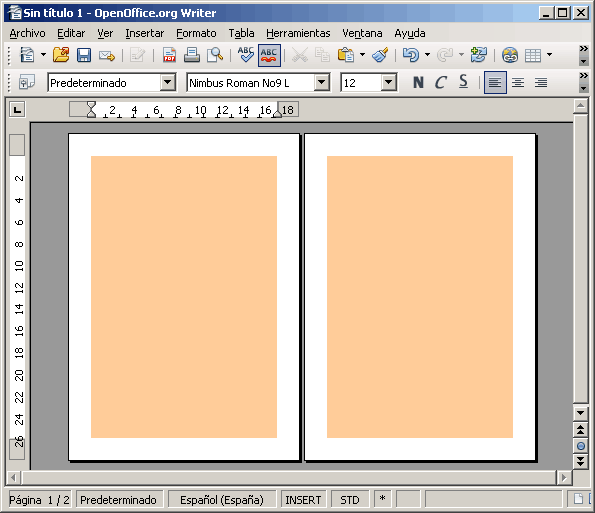This screenshot has height=513, width=595.
Task: Click the Undo arrow icon
Action: (411, 55)
